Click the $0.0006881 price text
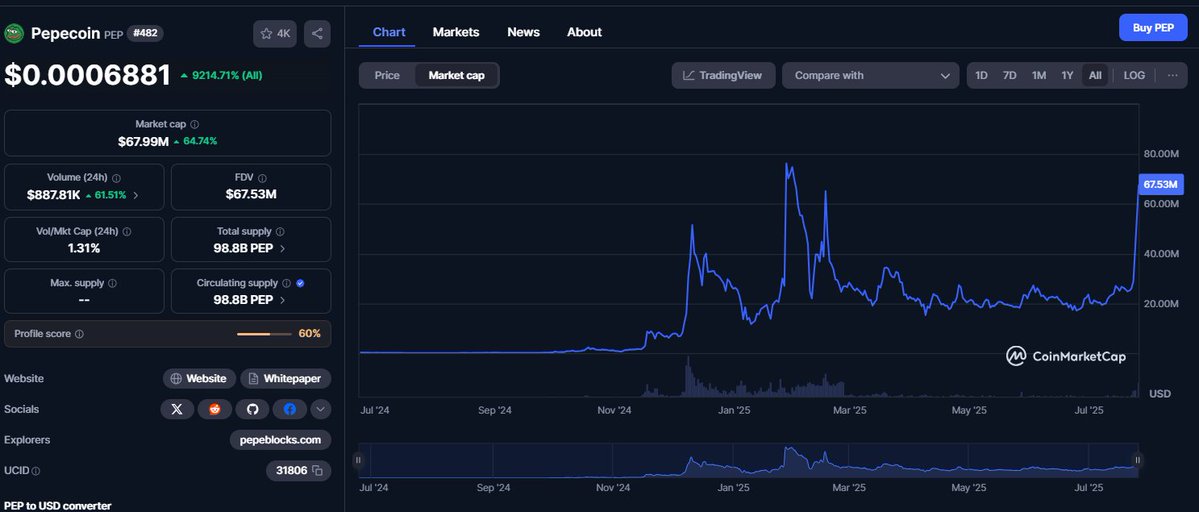This screenshot has width=1199, height=512. point(87,75)
